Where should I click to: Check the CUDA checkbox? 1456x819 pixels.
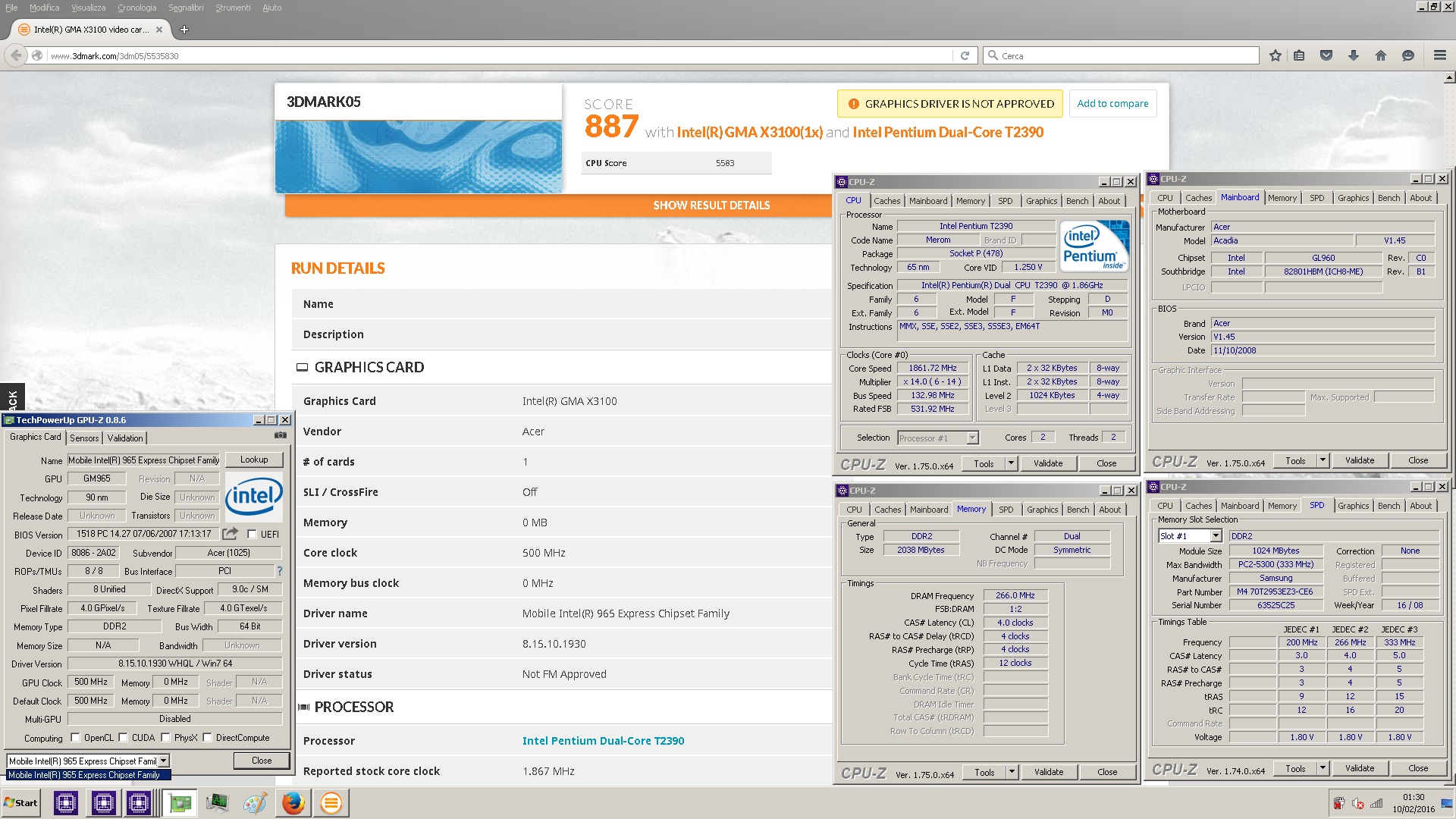tap(123, 737)
